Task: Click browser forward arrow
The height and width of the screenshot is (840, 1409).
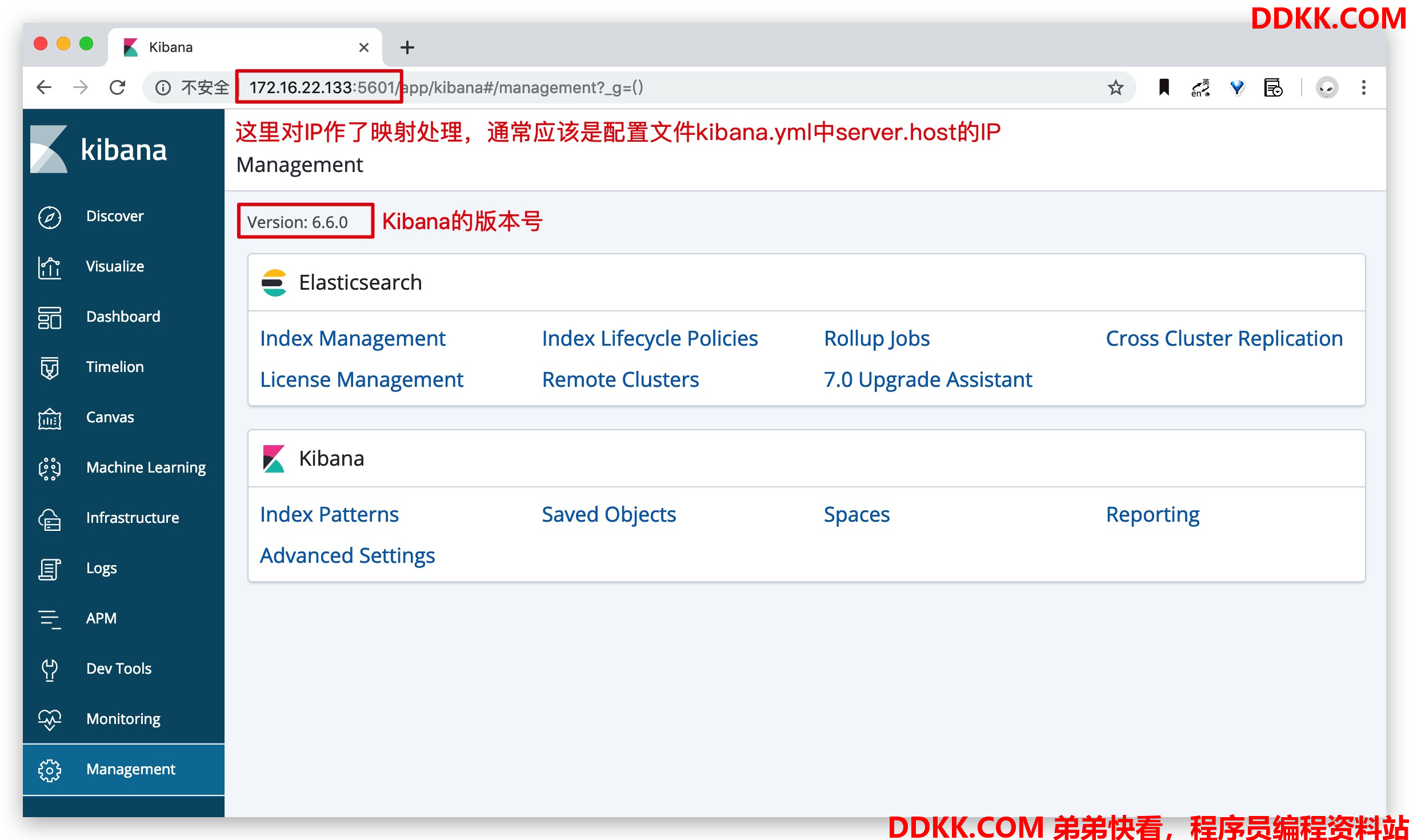Action: 81,87
